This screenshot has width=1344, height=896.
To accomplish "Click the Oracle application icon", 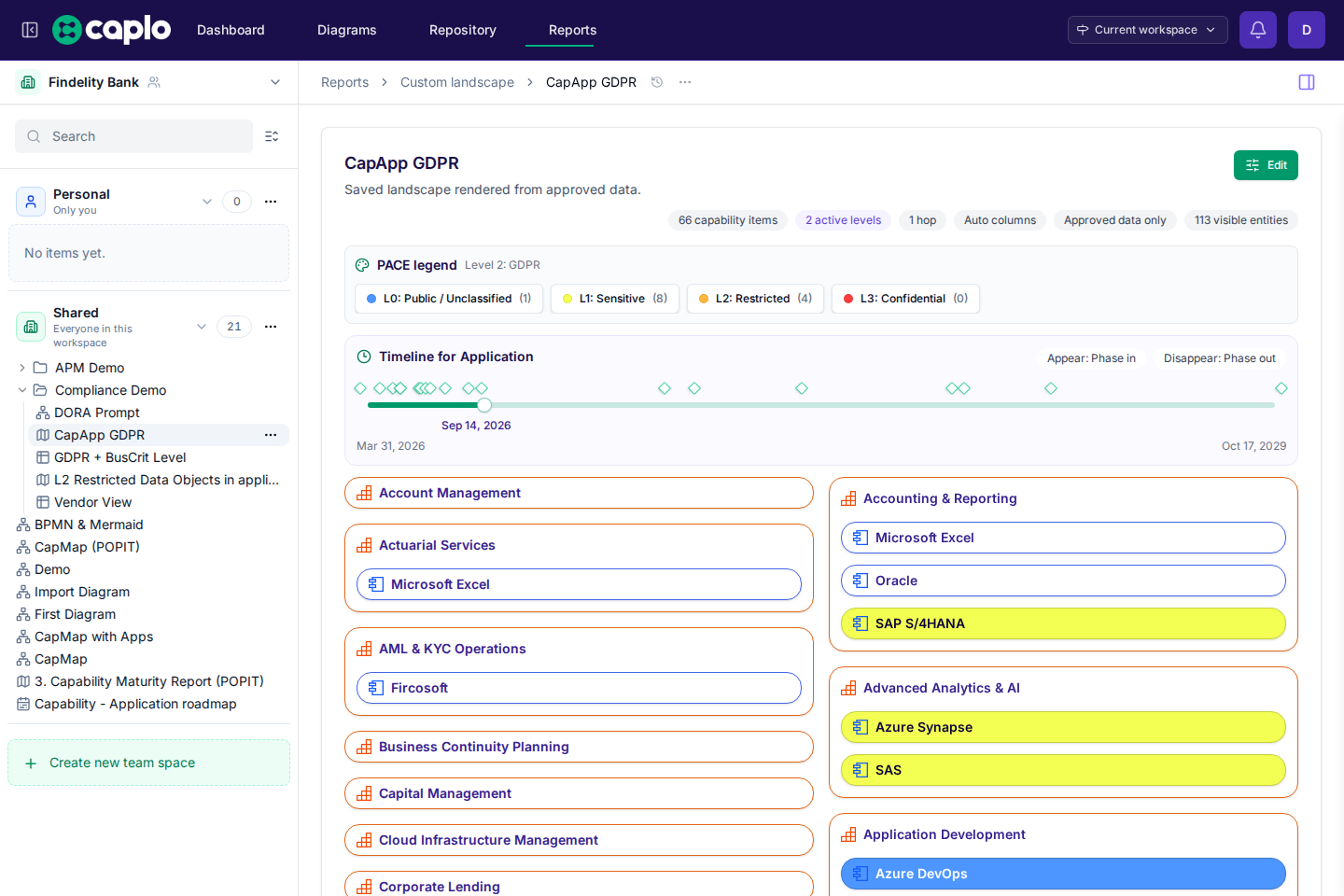I will [x=861, y=581].
